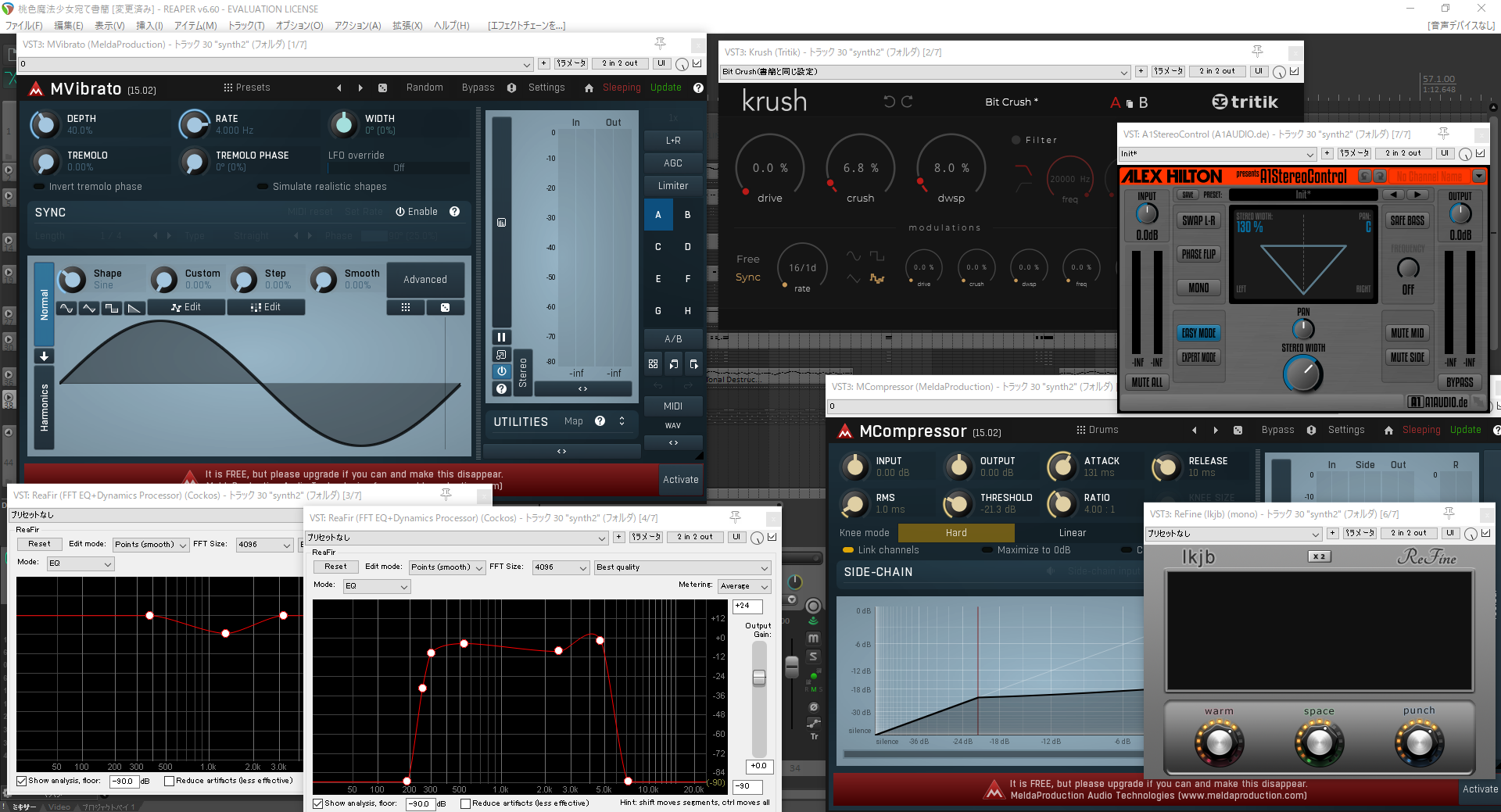Open the ヘルプ(H) menu
Screen dimensions: 1501x812
[452, 26]
